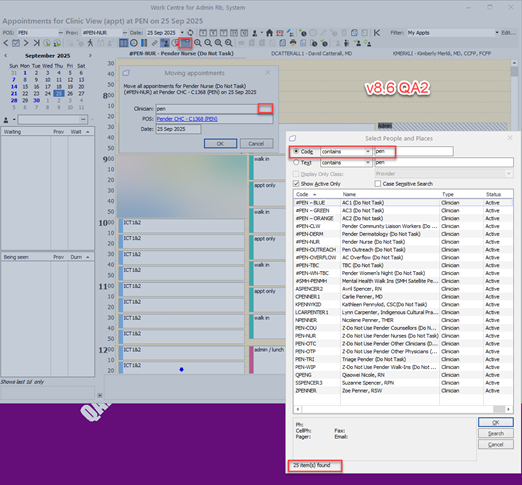Click the person with green refresh arrows icon
The width and height of the screenshot is (522, 485).
pyautogui.click(x=368, y=43)
